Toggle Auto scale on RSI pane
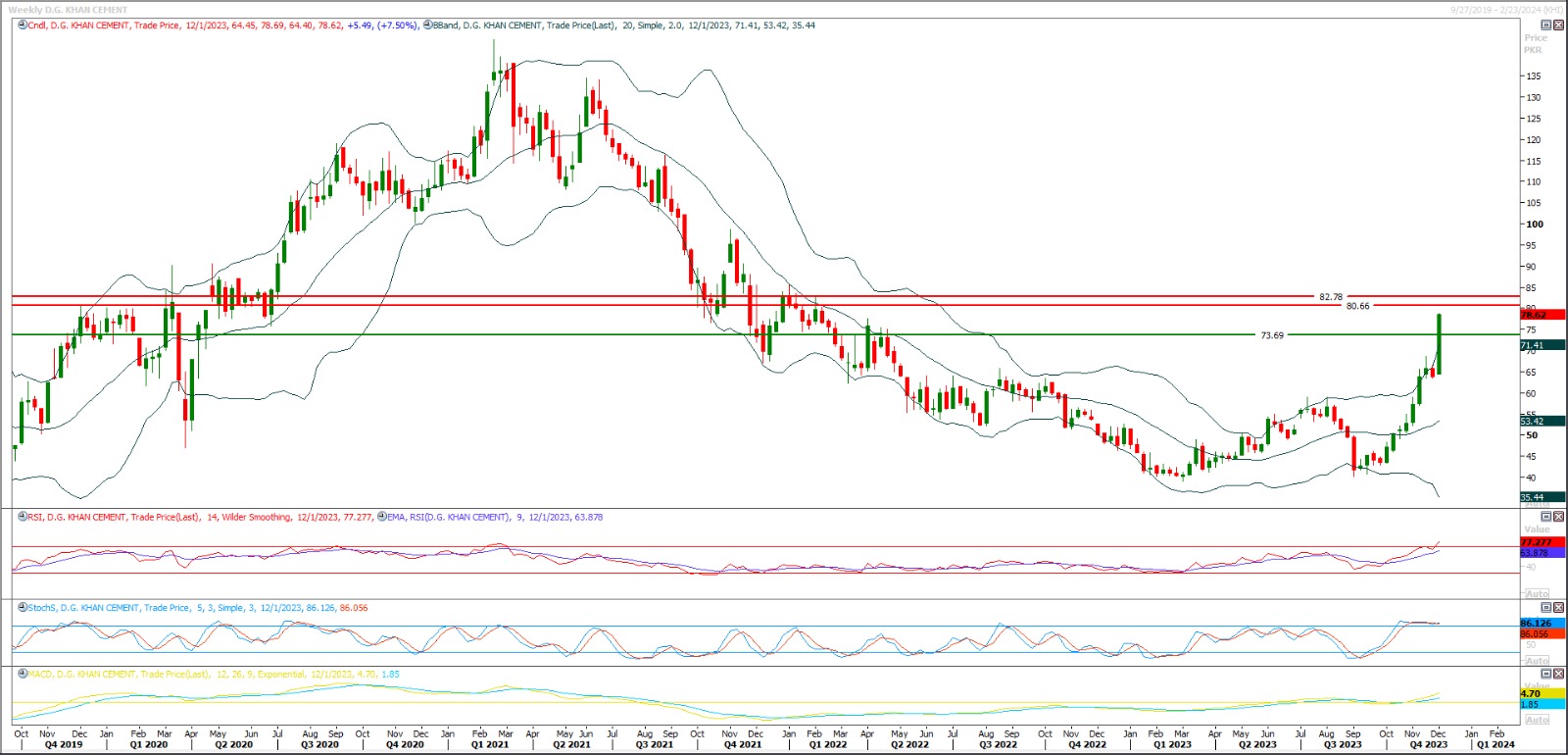 (x=1537, y=594)
